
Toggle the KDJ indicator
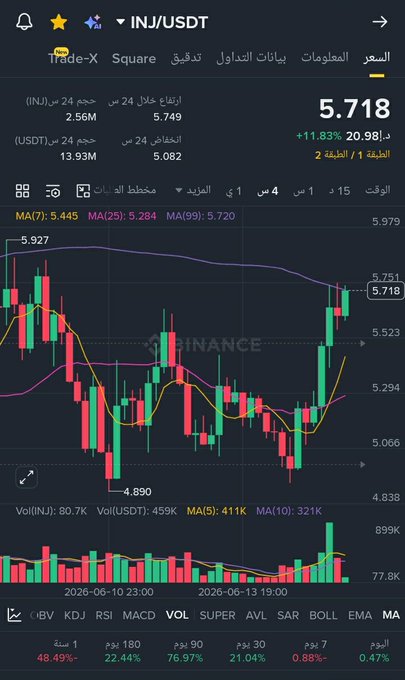click(75, 615)
